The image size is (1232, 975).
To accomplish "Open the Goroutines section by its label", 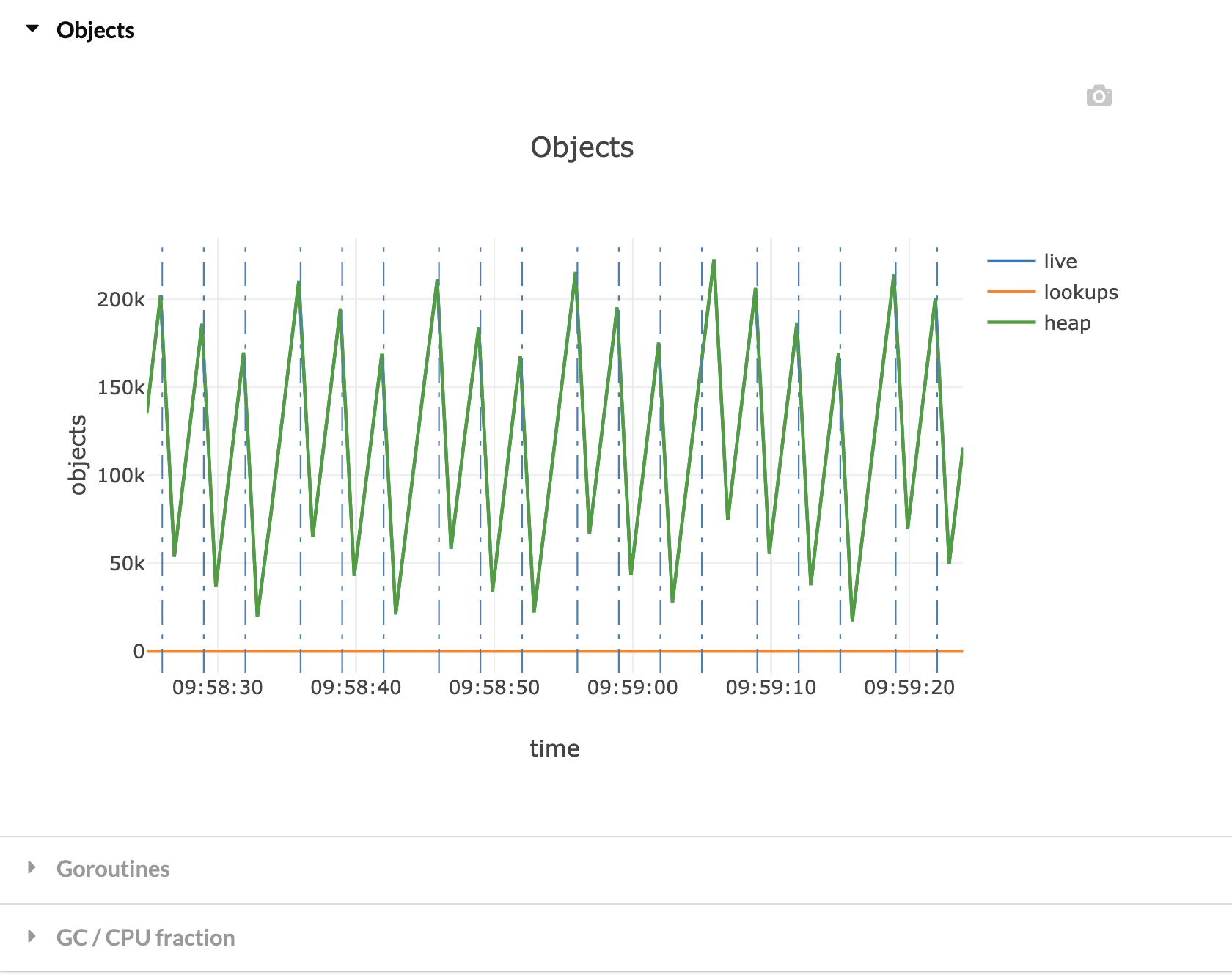I will point(113,869).
